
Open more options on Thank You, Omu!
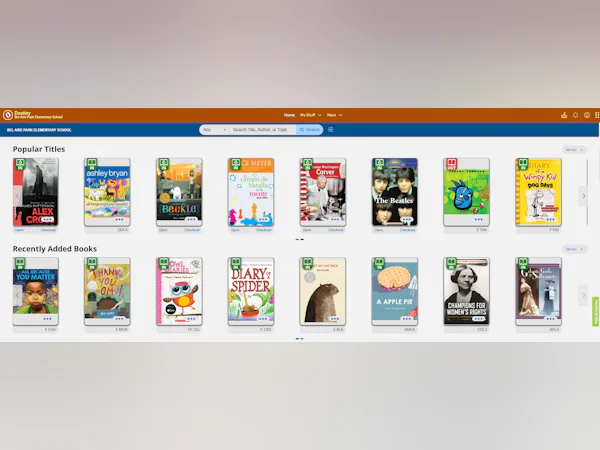[119, 319]
